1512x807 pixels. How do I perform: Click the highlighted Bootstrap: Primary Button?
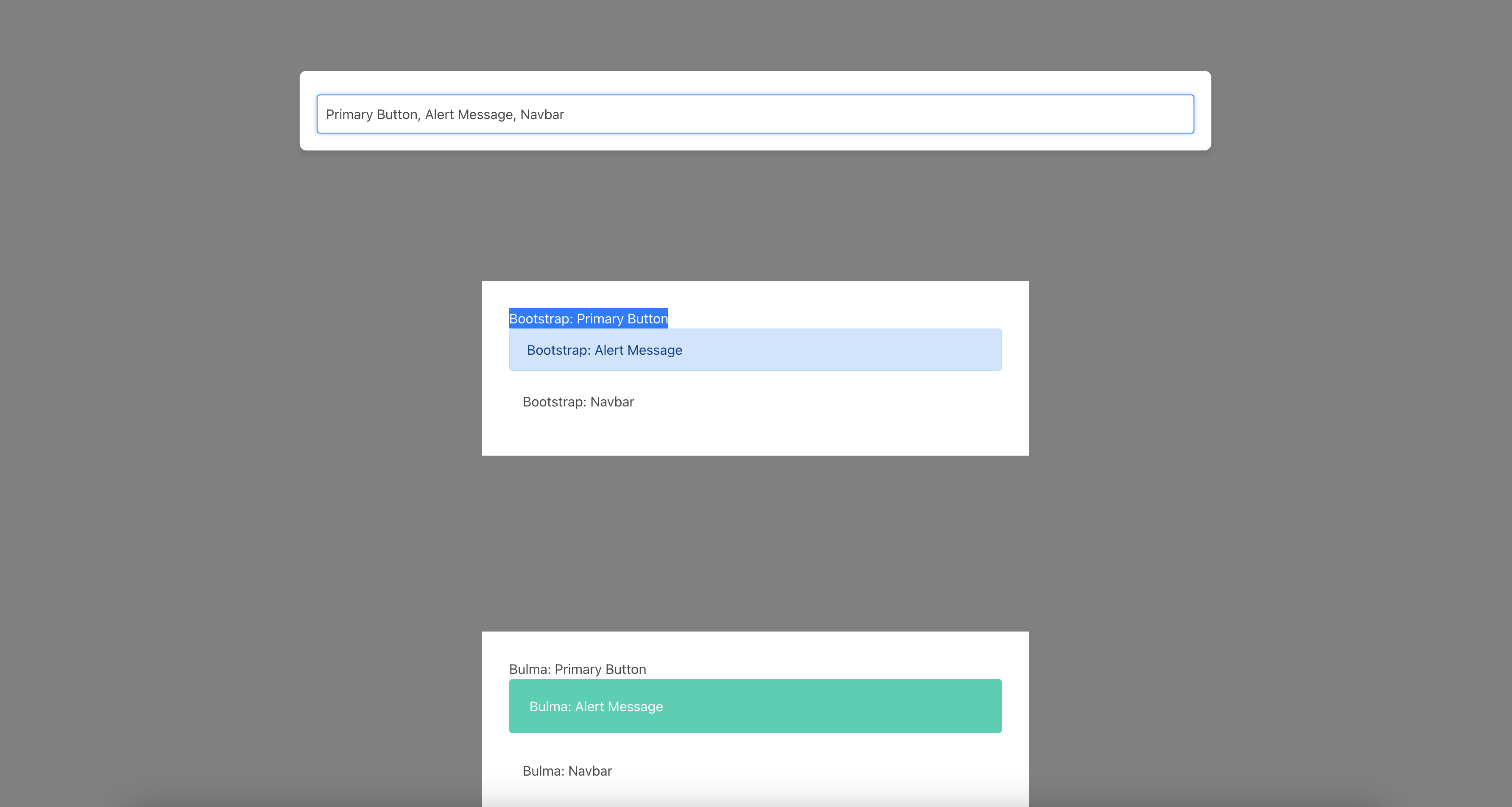pyautogui.click(x=588, y=319)
